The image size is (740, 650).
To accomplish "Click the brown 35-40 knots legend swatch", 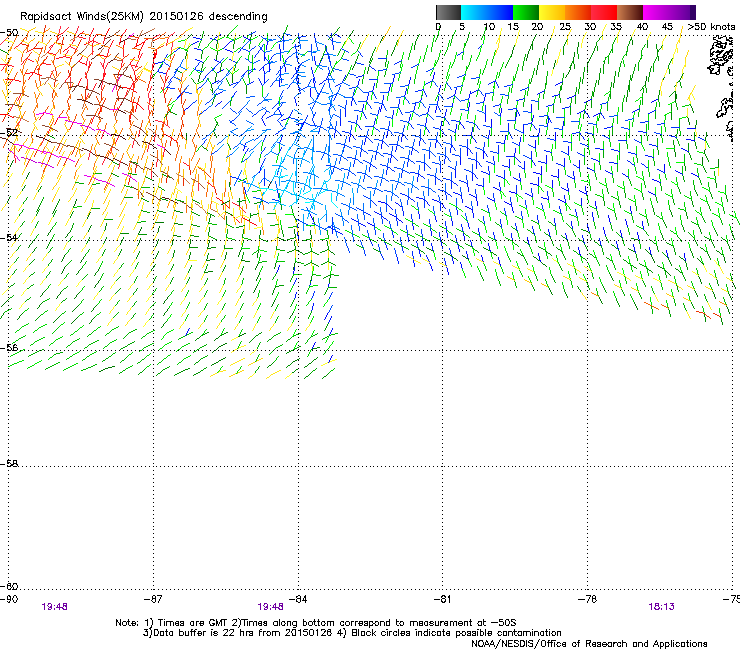I will [x=630, y=12].
